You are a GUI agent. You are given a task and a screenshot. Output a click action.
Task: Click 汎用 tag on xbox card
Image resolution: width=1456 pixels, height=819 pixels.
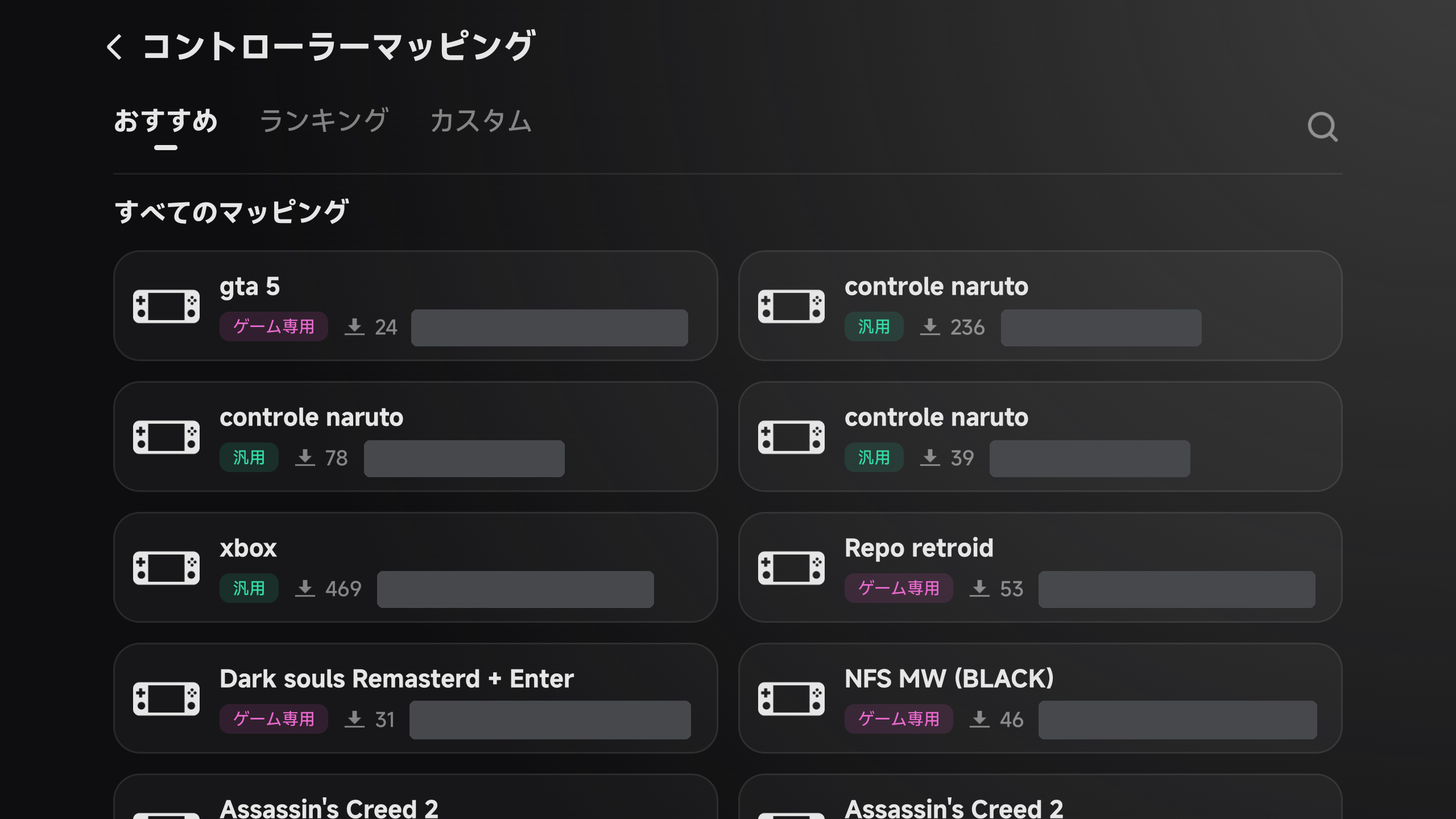coord(249,588)
